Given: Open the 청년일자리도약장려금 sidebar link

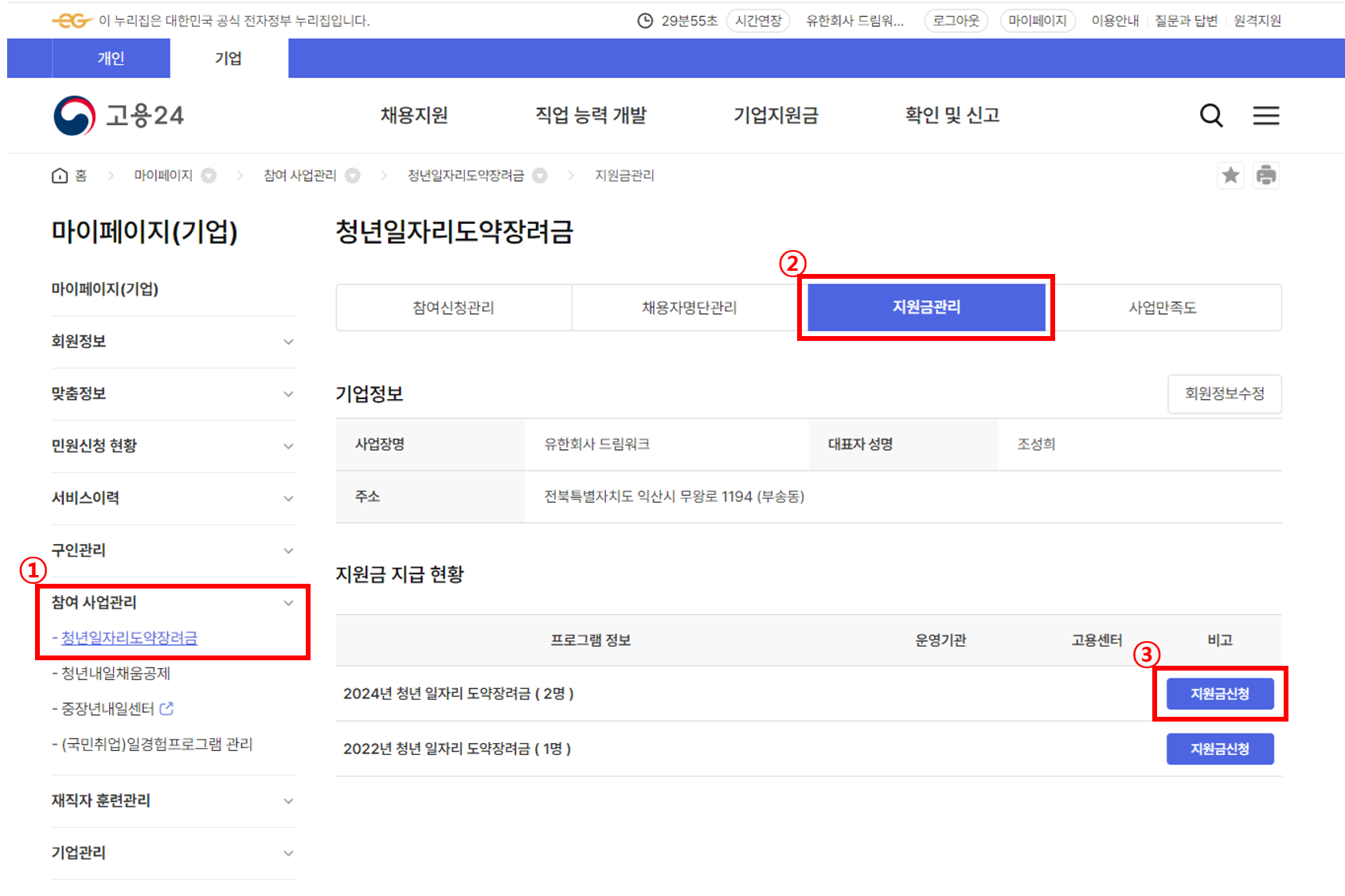Looking at the screenshot, I should click(x=129, y=638).
